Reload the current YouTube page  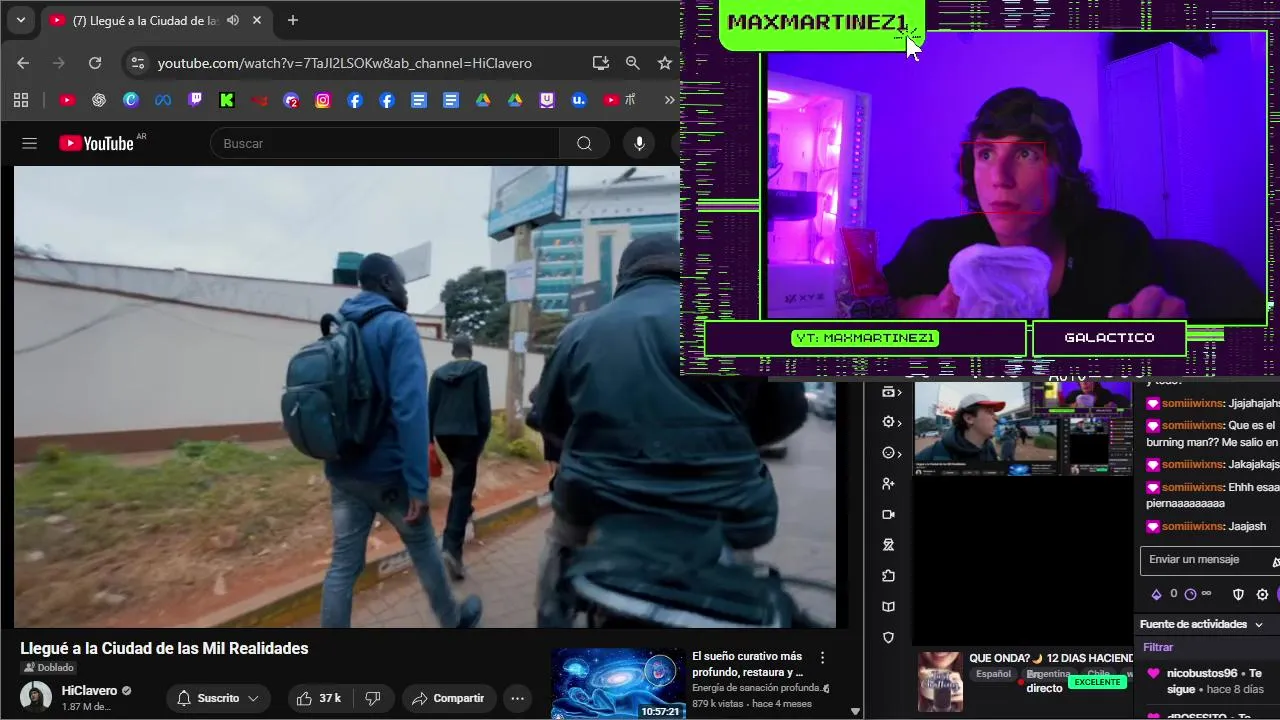pos(95,63)
